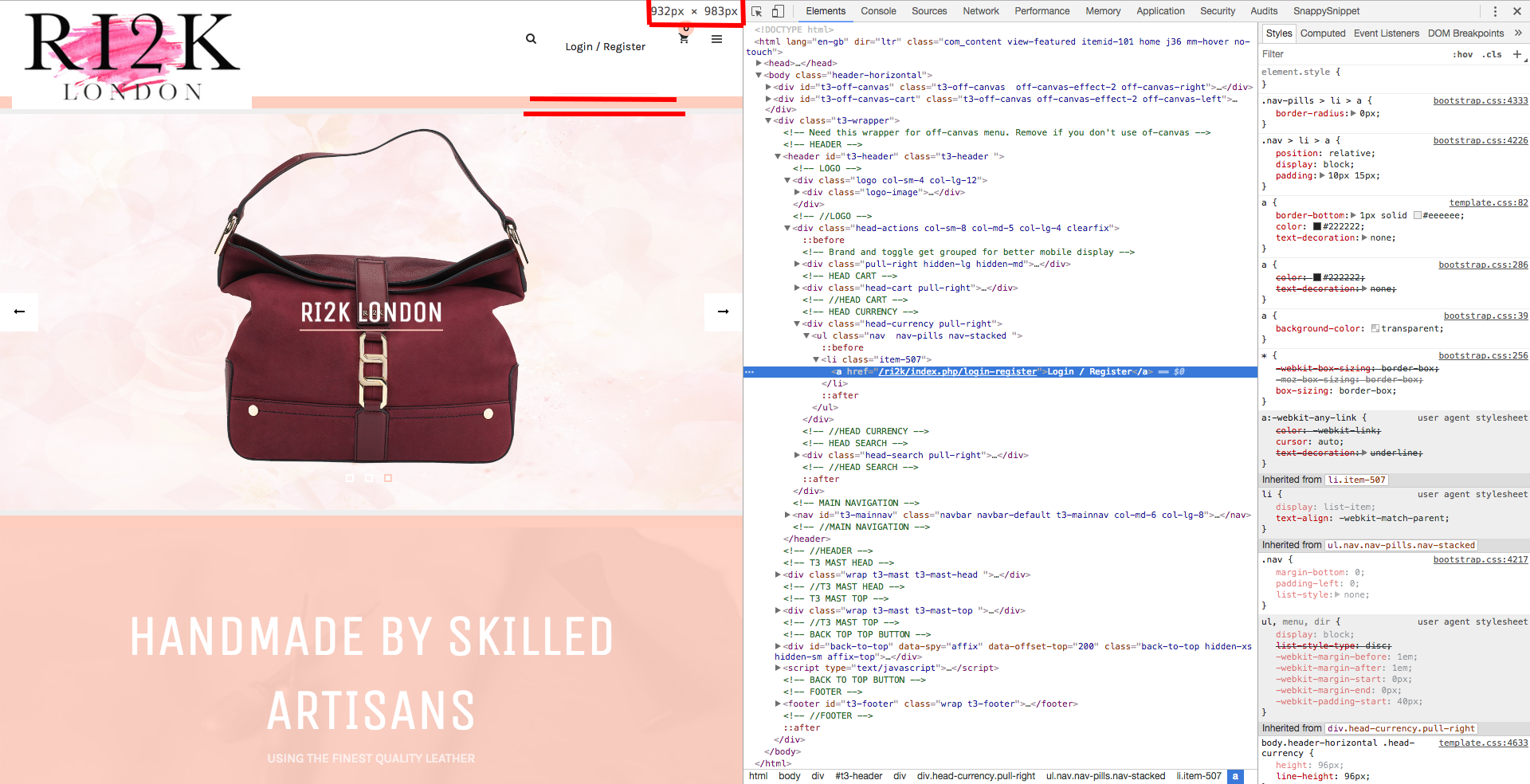1530x784 pixels.
Task: Click the R12K London logo
Action: point(132,57)
